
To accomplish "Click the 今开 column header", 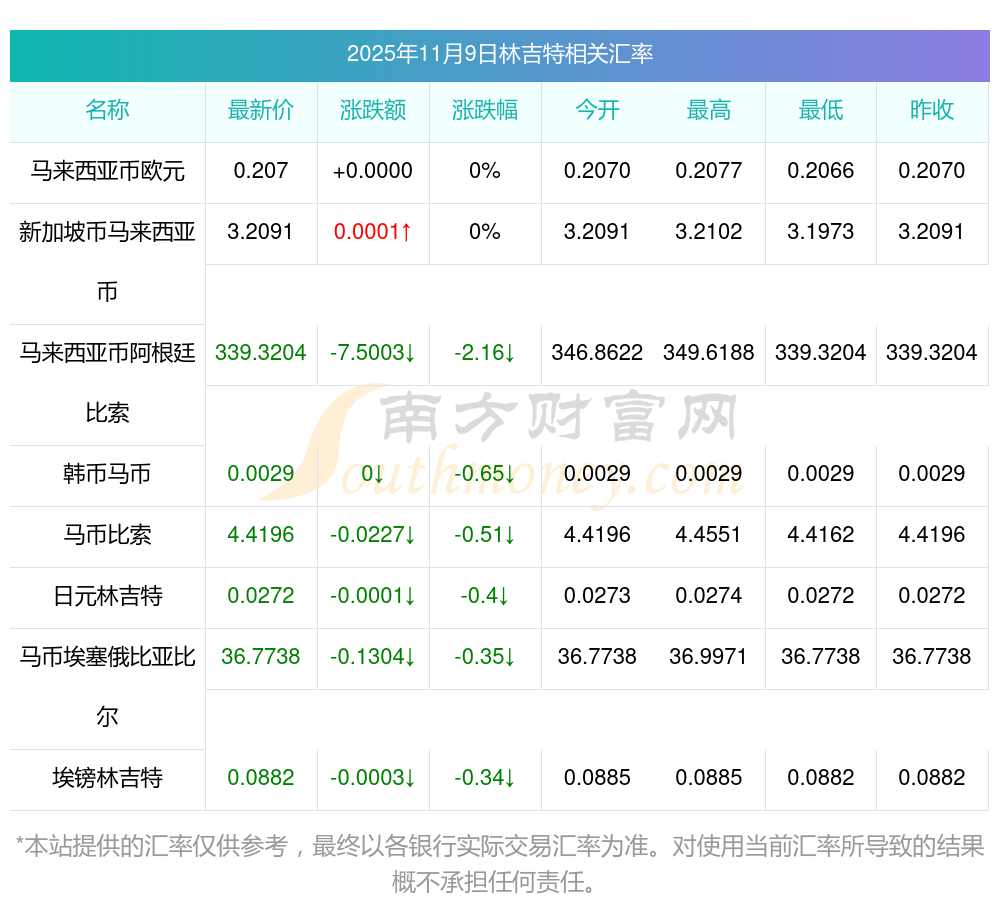I will pyautogui.click(x=597, y=110).
